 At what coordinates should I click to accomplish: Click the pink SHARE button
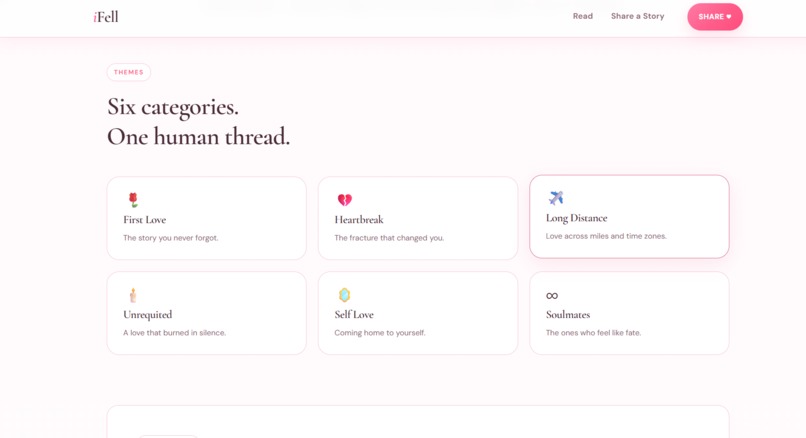pyautogui.click(x=715, y=17)
